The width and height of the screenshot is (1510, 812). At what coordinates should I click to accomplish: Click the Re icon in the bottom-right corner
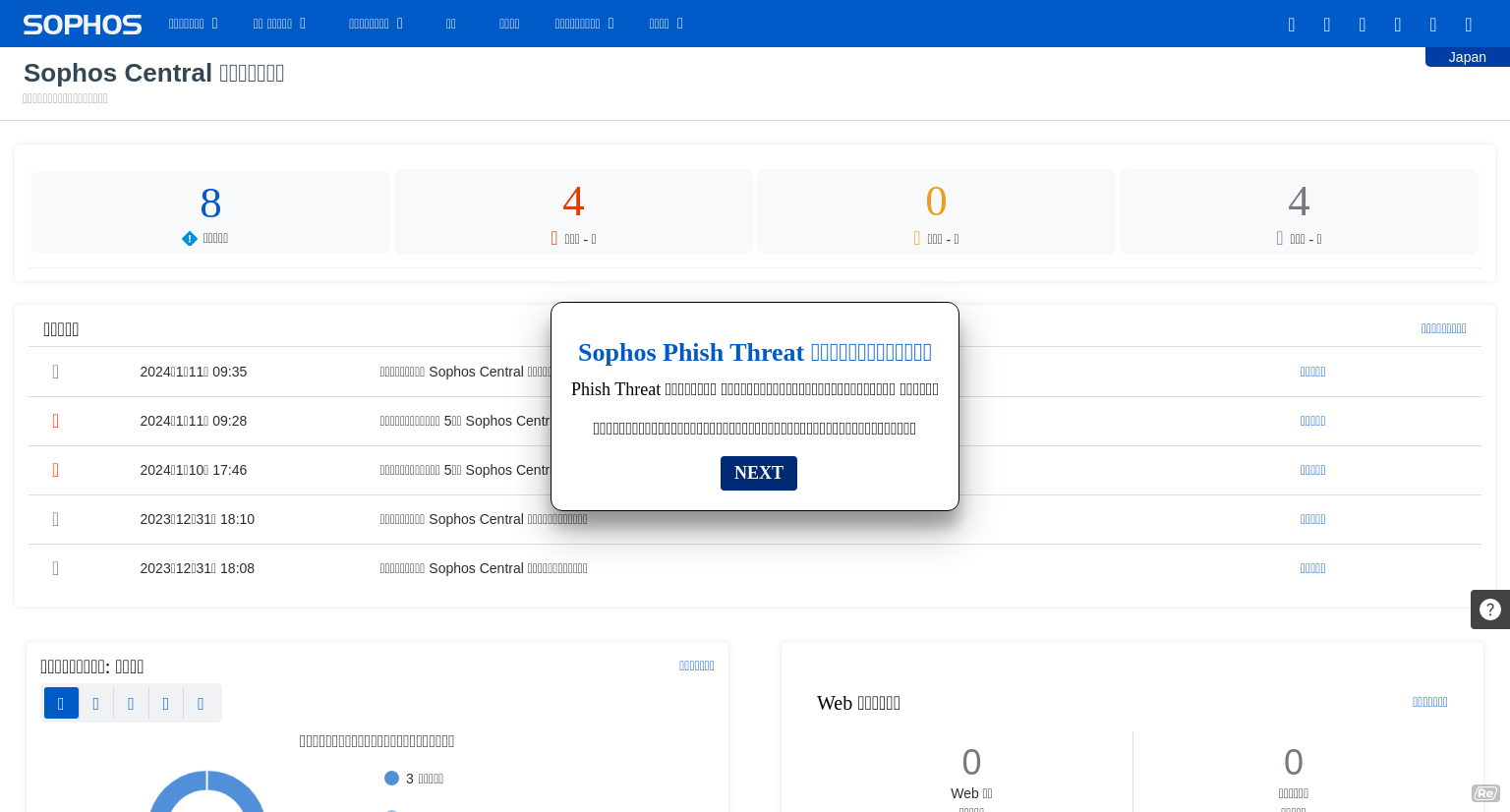[x=1485, y=793]
